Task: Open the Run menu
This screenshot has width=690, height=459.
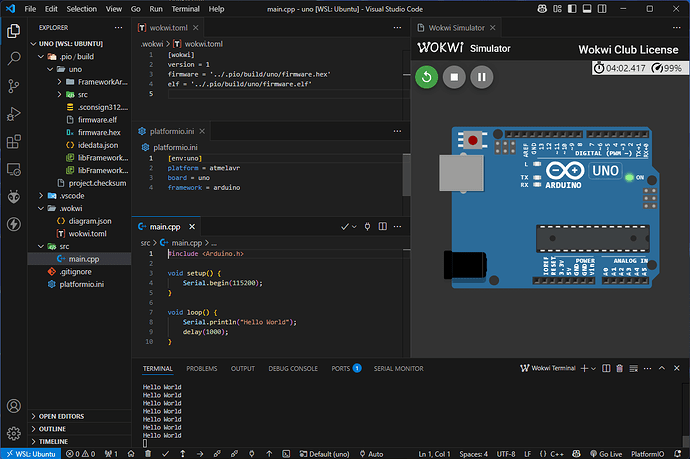Action: point(156,9)
